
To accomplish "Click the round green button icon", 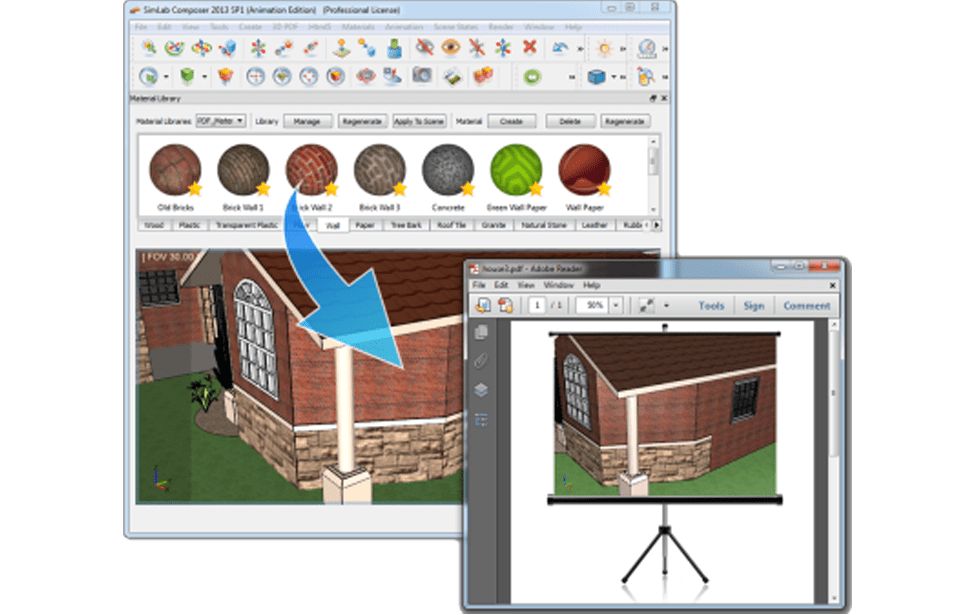I will click(x=532, y=77).
